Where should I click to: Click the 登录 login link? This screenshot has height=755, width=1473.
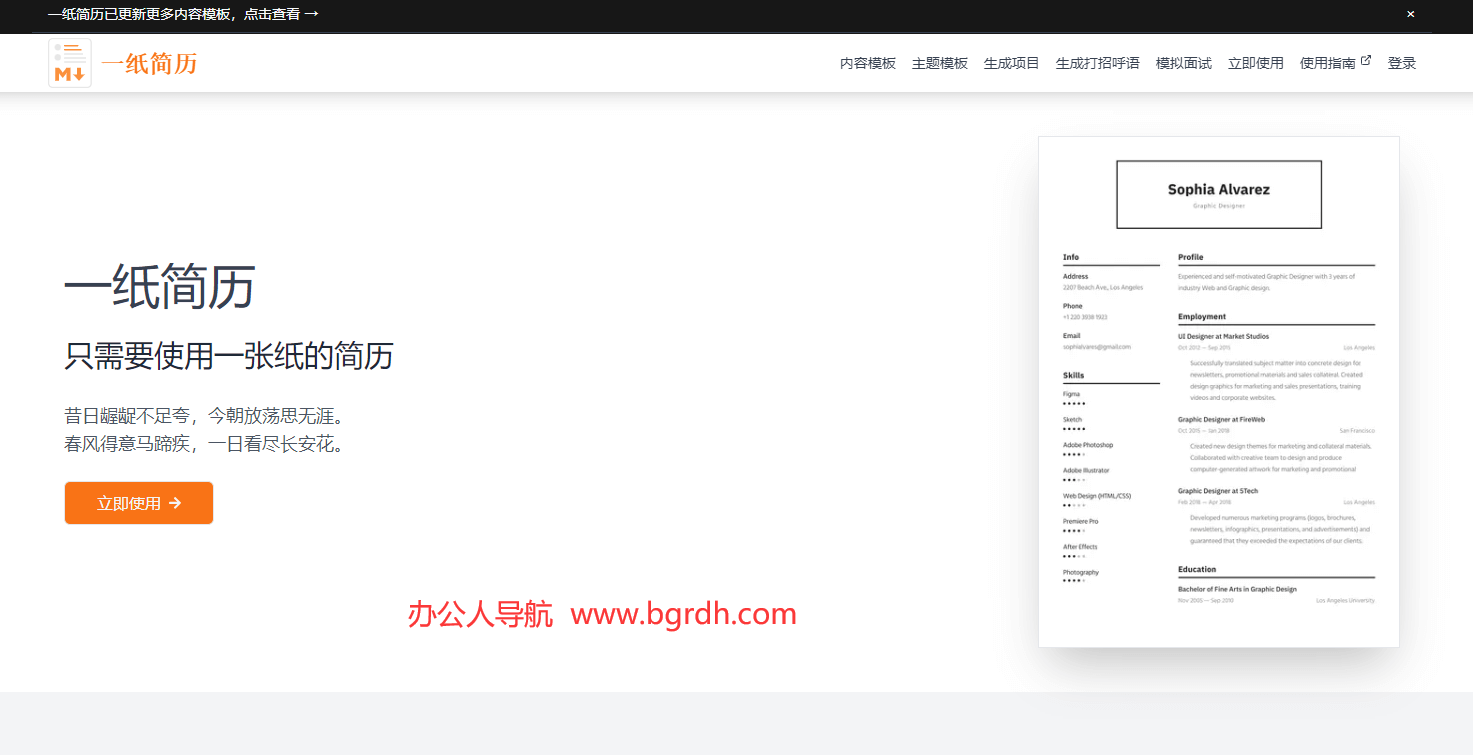(x=1401, y=63)
